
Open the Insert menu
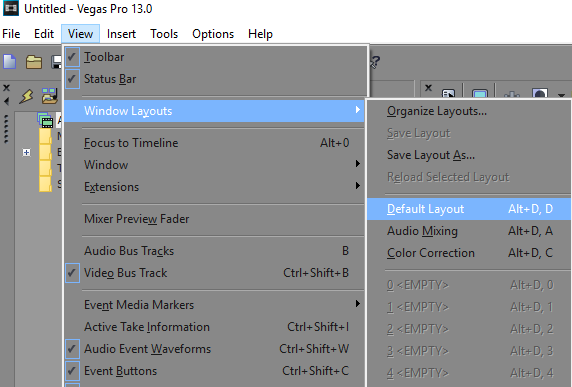(x=121, y=34)
